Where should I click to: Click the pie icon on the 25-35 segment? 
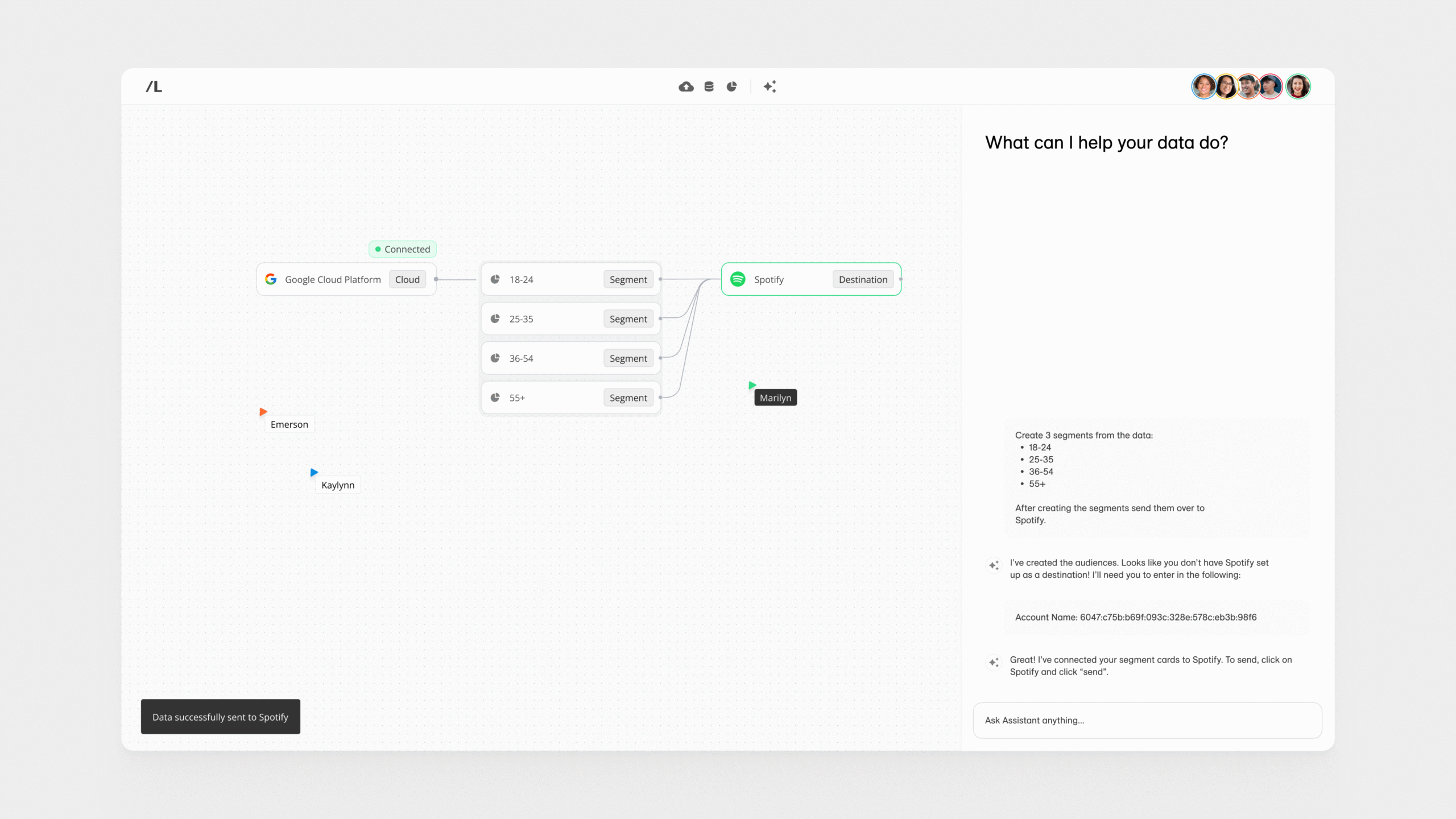495,318
